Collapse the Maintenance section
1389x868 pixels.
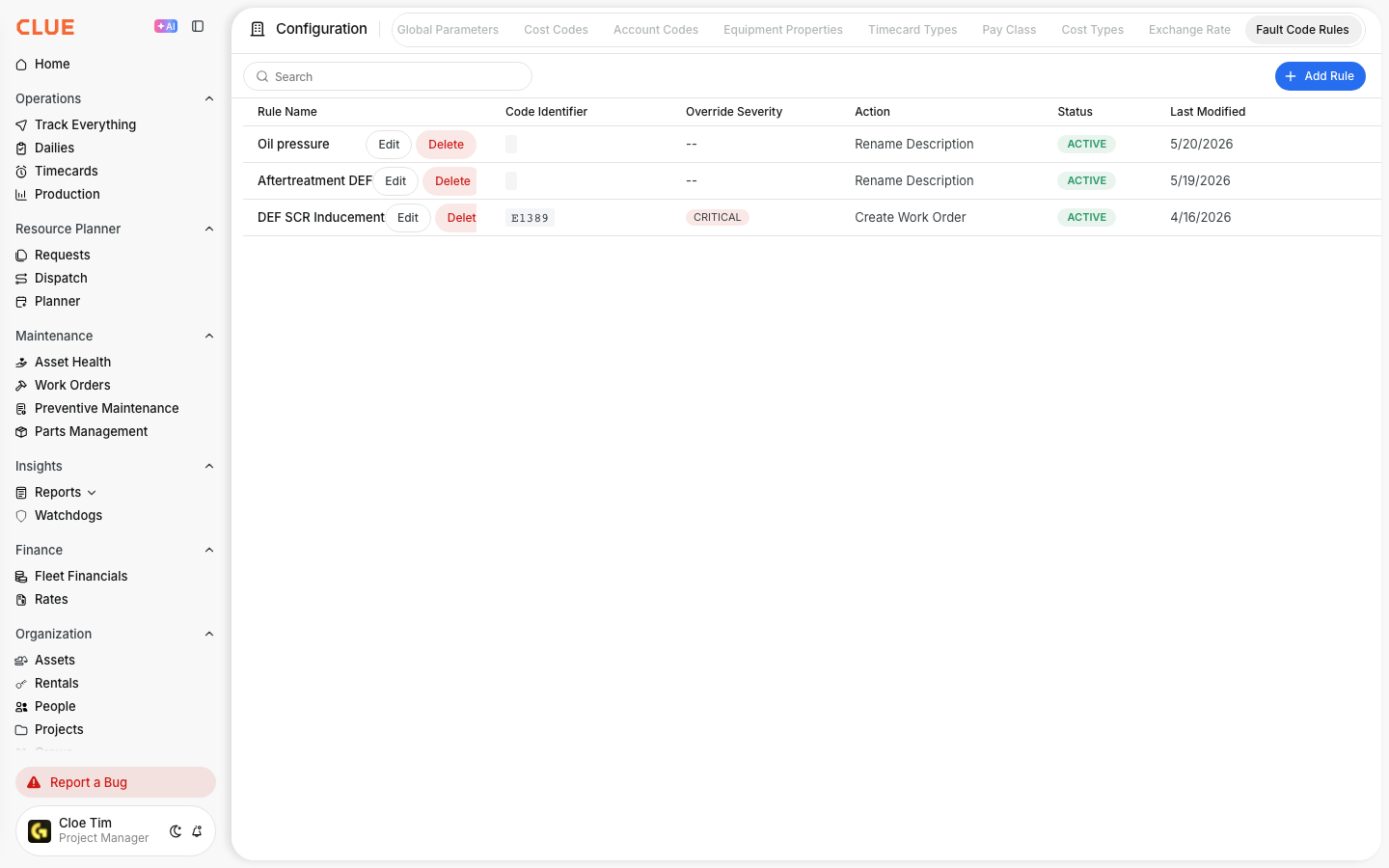click(209, 336)
